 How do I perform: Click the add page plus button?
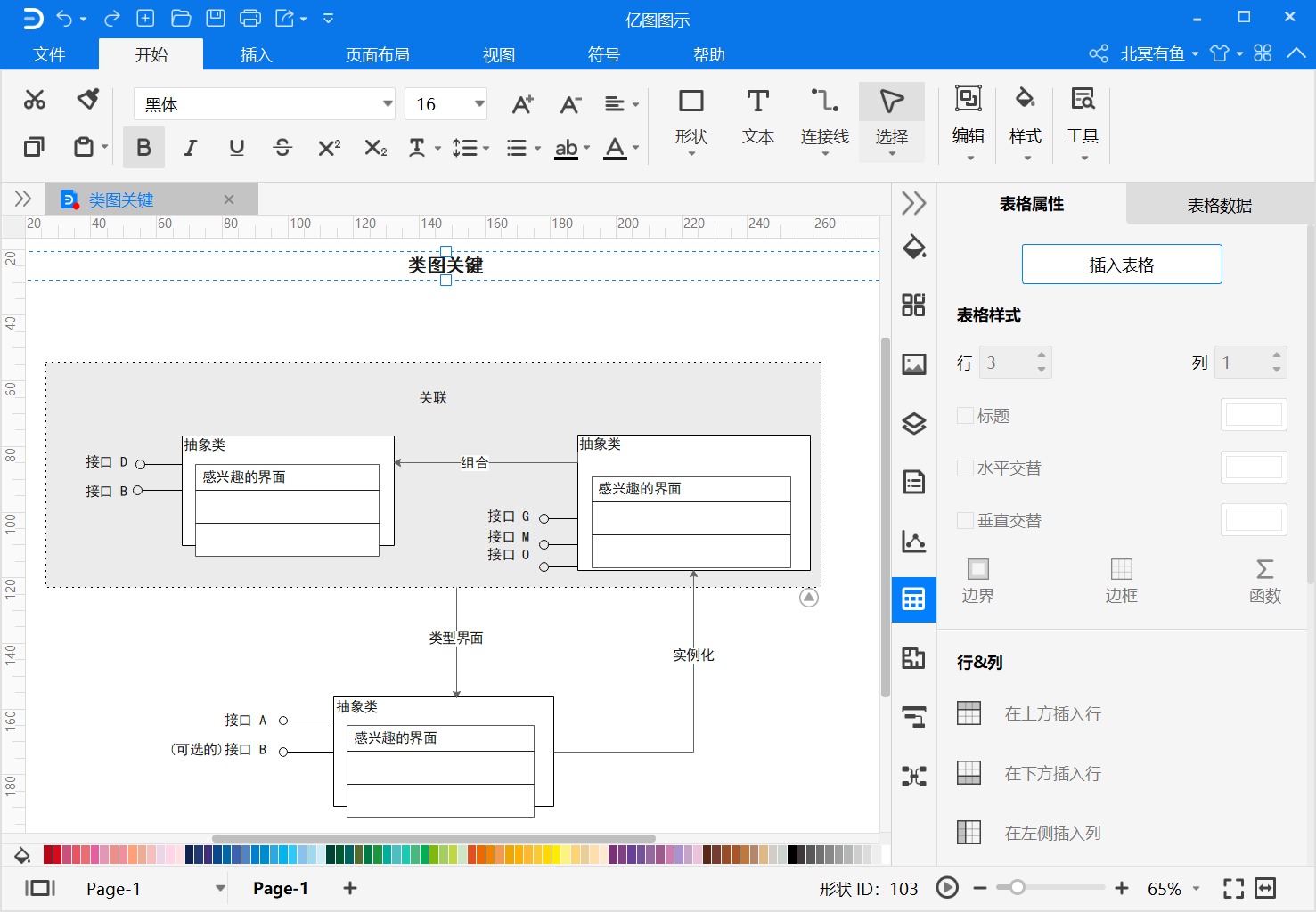pos(350,888)
